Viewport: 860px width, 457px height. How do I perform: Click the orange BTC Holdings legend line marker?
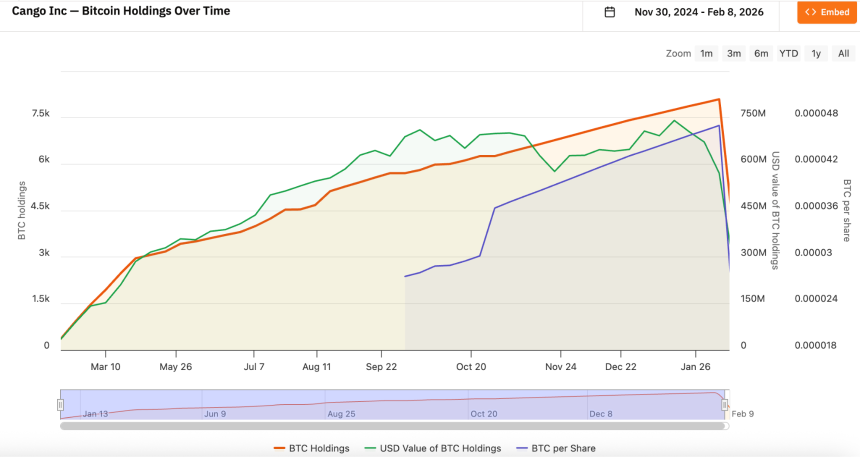click(x=279, y=448)
